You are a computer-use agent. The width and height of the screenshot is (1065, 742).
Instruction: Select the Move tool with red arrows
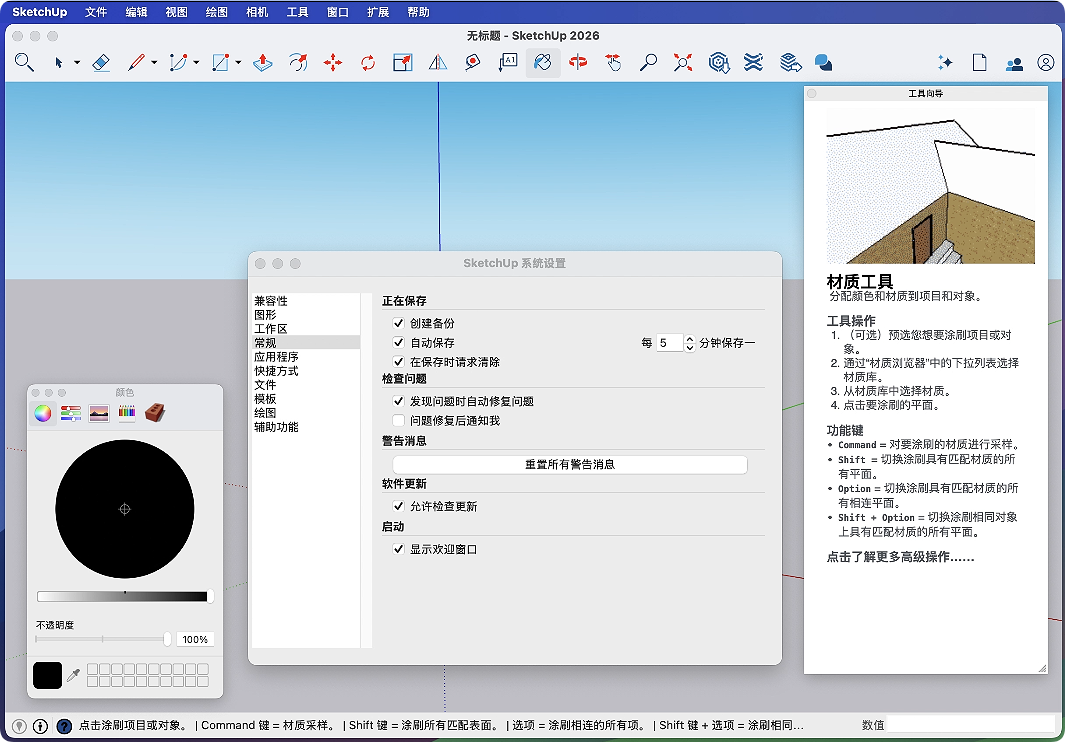click(x=333, y=63)
